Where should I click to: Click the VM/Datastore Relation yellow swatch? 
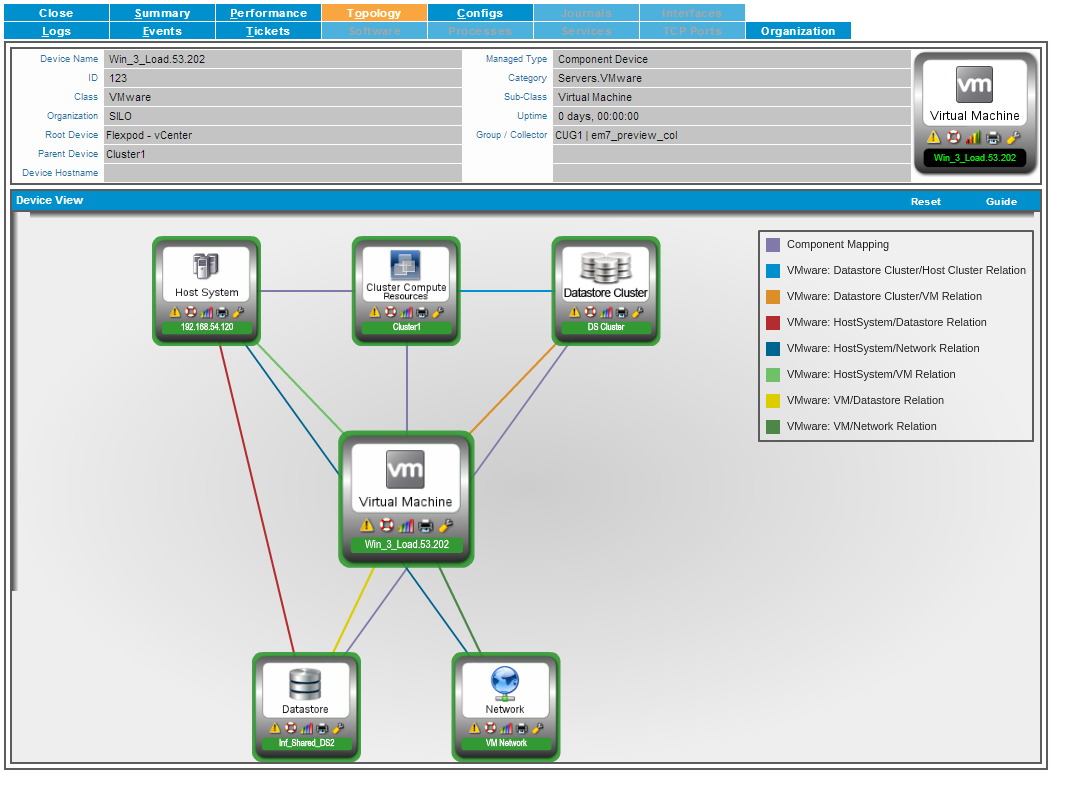[x=772, y=401]
